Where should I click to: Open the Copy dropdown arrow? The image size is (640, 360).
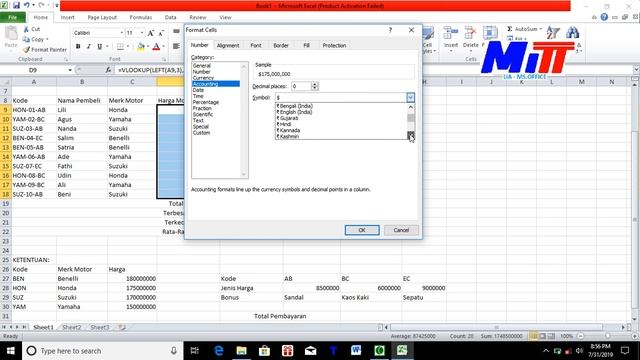click(x=47, y=40)
